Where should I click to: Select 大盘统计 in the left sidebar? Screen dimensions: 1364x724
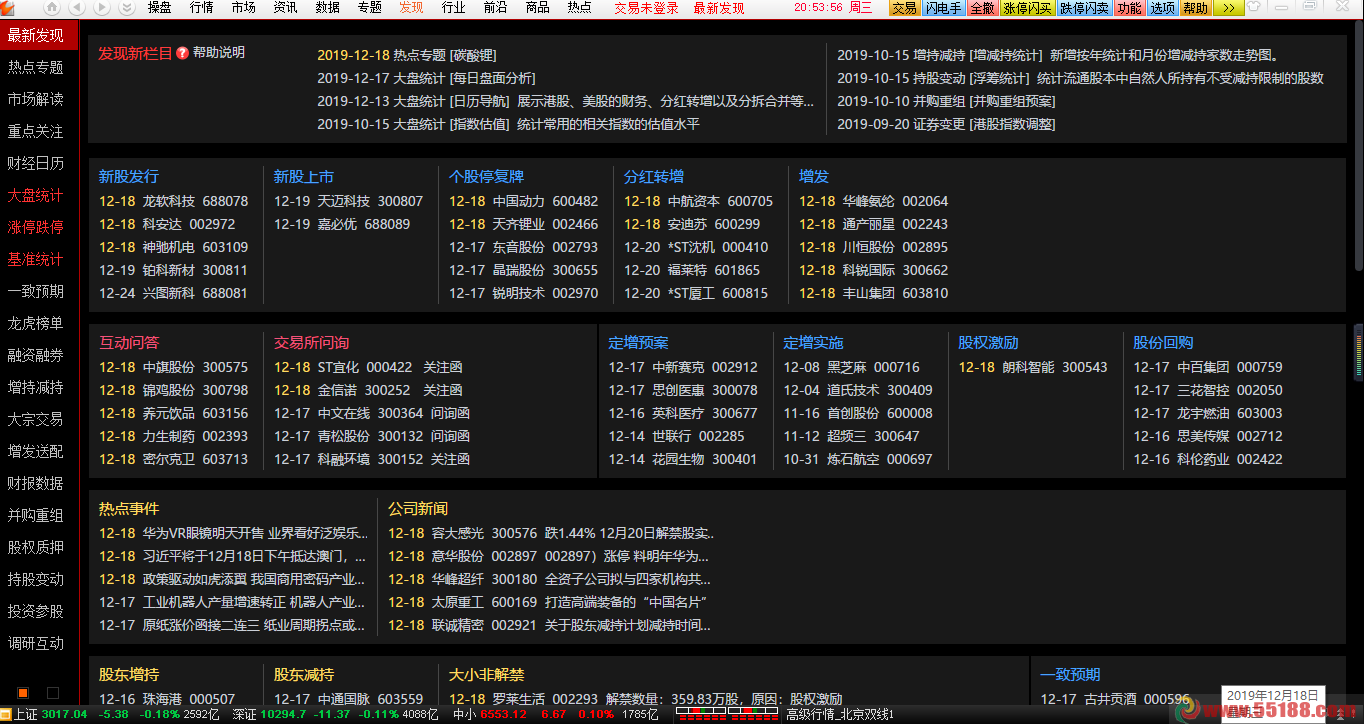(36, 195)
